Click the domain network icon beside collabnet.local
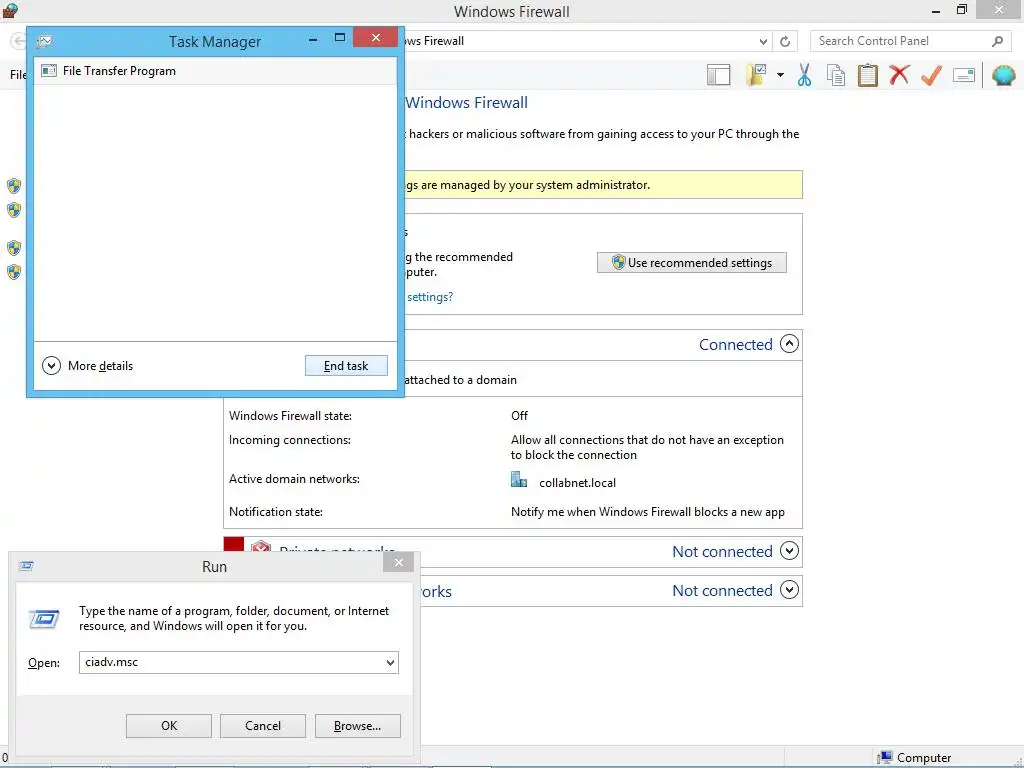 [x=519, y=480]
